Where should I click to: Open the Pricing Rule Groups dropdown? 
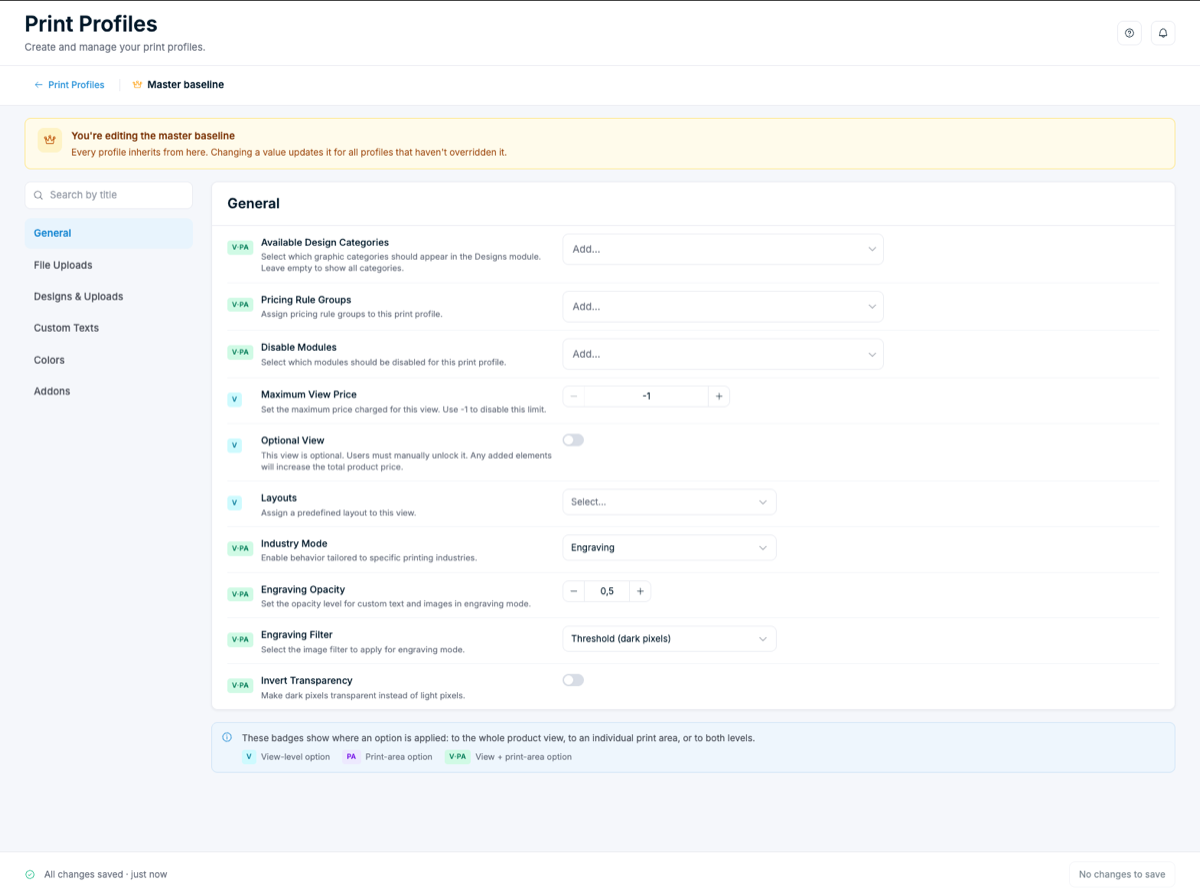click(723, 307)
